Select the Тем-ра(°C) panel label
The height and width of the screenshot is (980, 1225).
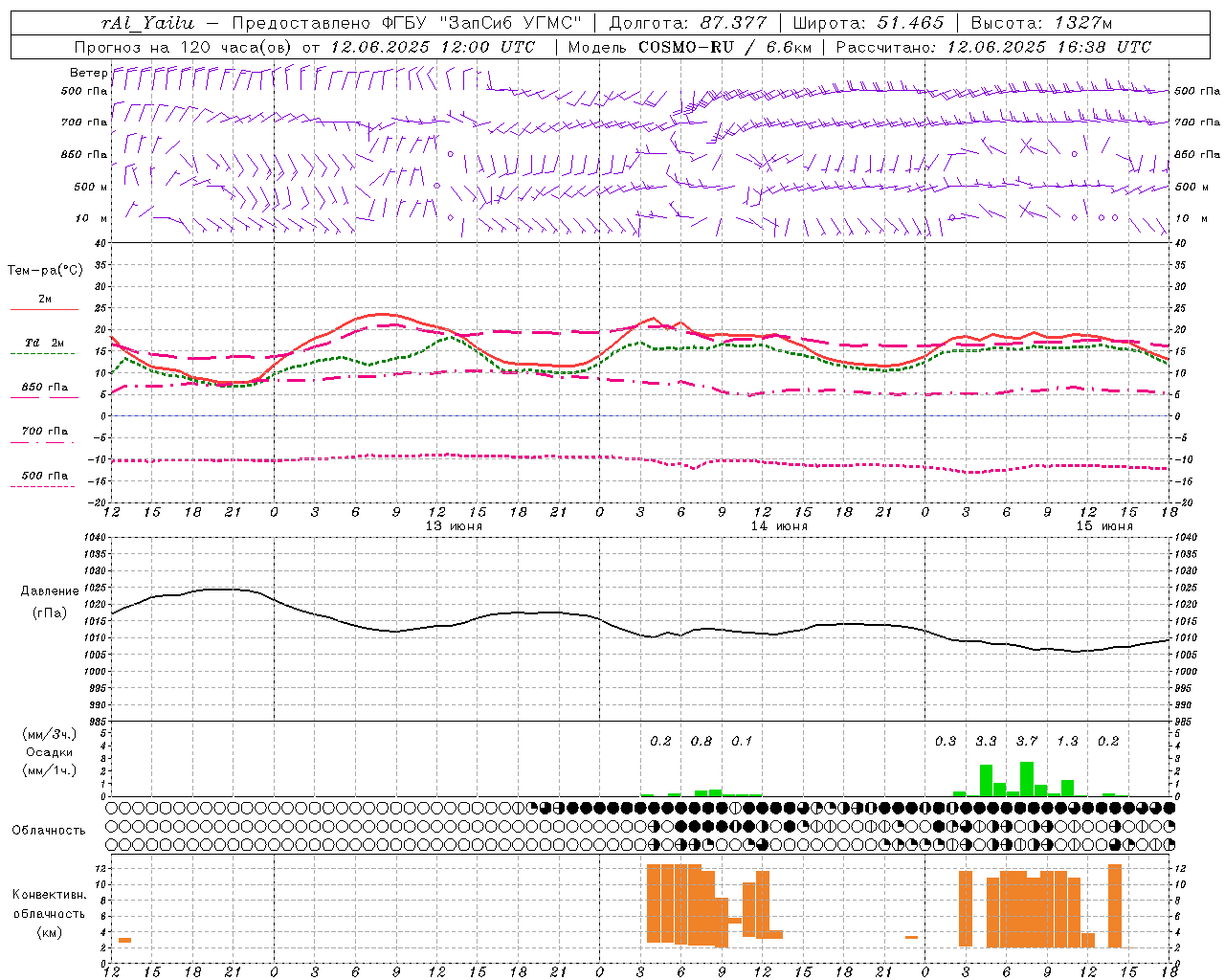coord(45,271)
